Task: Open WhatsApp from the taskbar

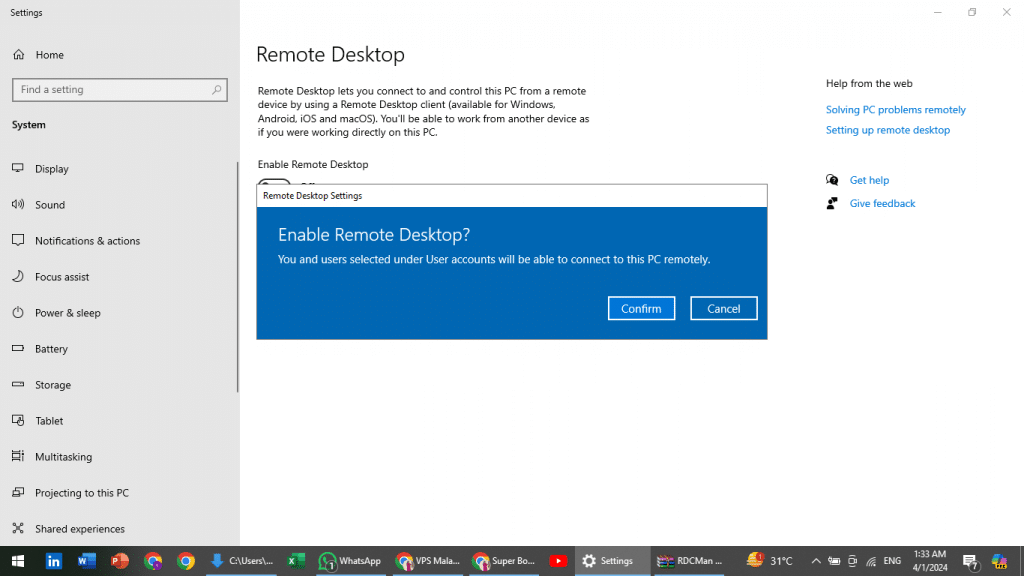Action: tap(350, 561)
